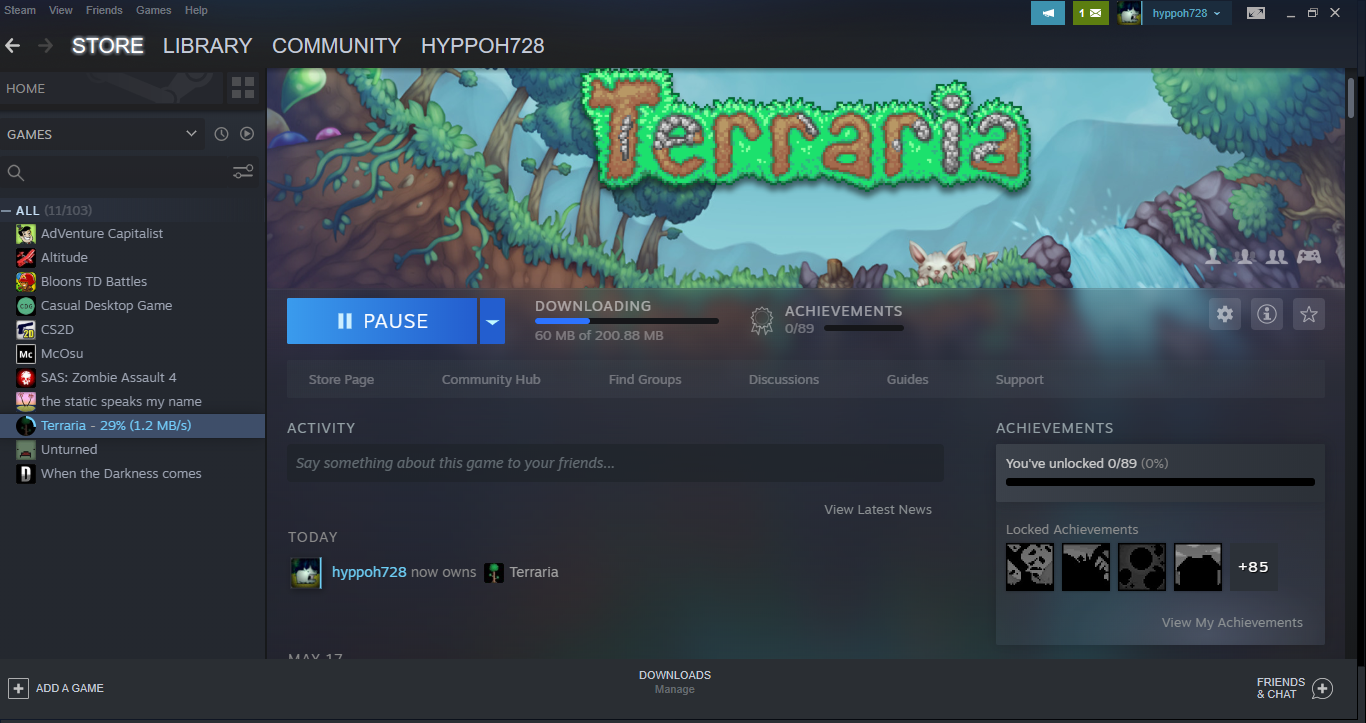Open the notification envelope with 1 message
1366x723 pixels.
point(1091,13)
